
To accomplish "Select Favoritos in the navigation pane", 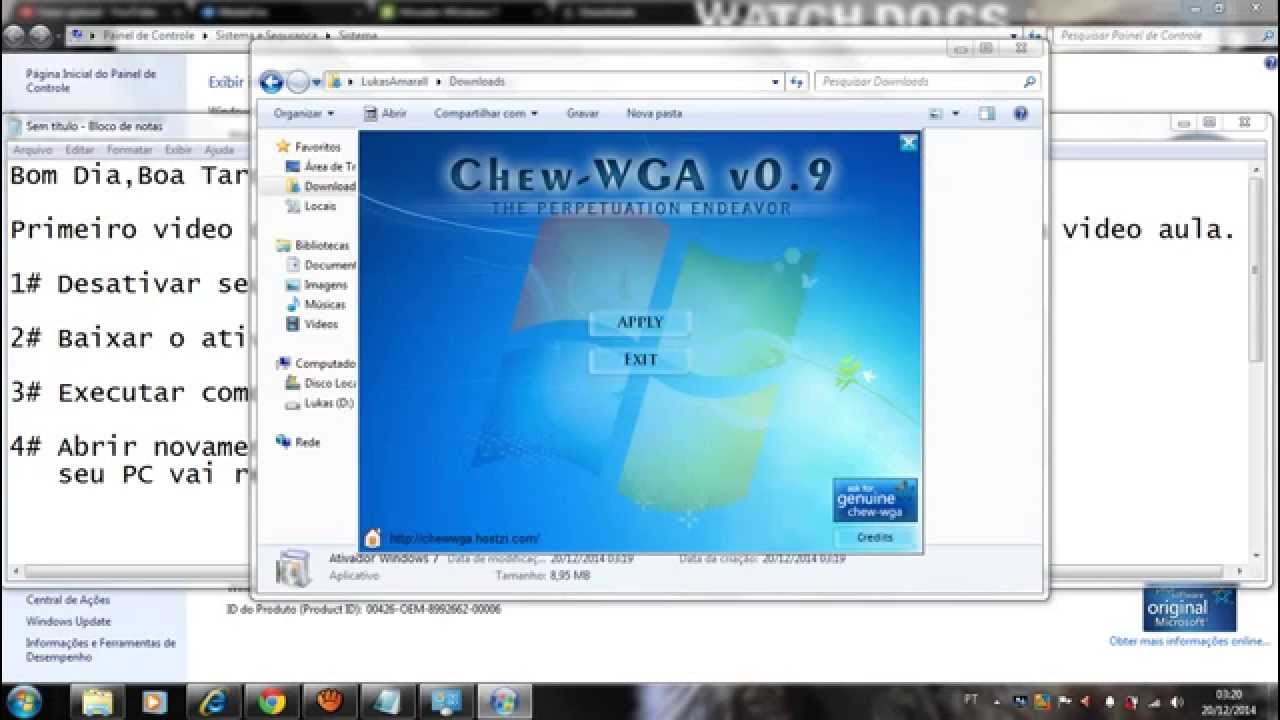I will click(x=317, y=147).
